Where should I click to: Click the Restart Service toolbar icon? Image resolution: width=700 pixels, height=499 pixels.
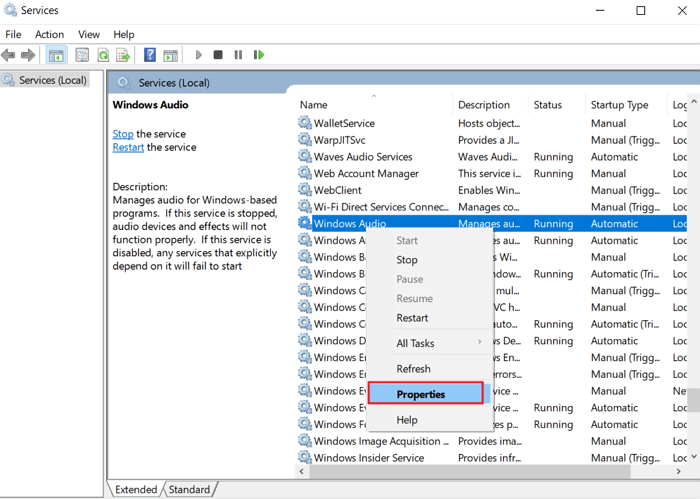259,55
